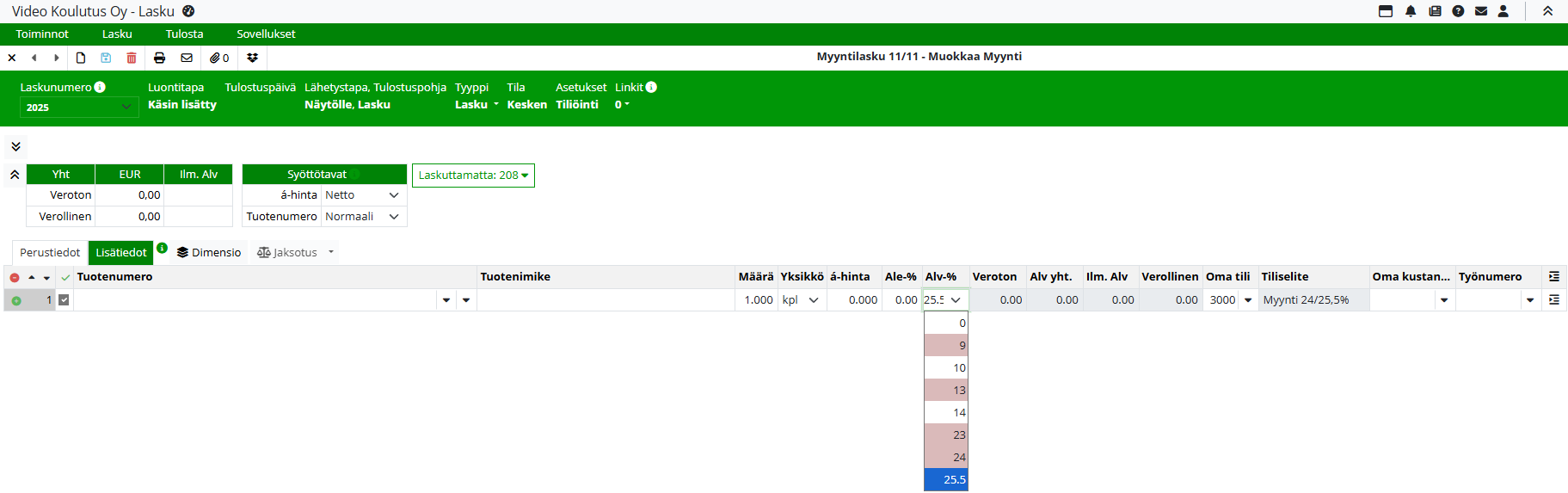Image resolution: width=1568 pixels, height=493 pixels.
Task: Expand the Laskuttamatta: 208 dropdown
Action: point(473,176)
